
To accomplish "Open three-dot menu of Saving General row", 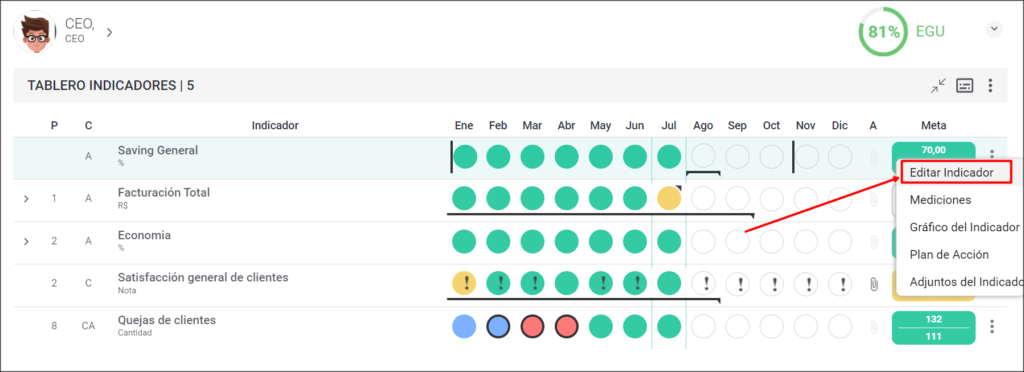I will 991,155.
